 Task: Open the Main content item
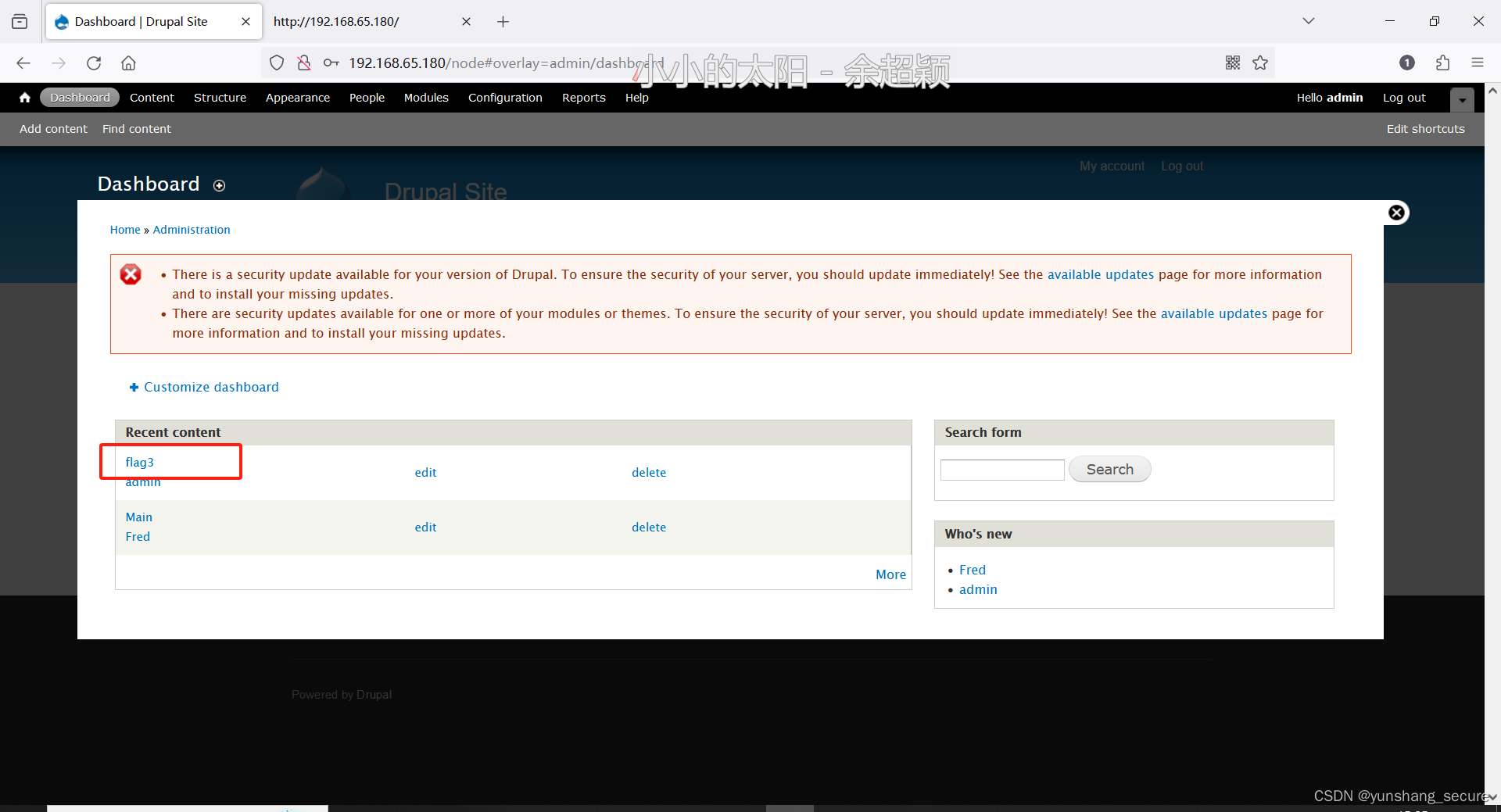(x=139, y=517)
